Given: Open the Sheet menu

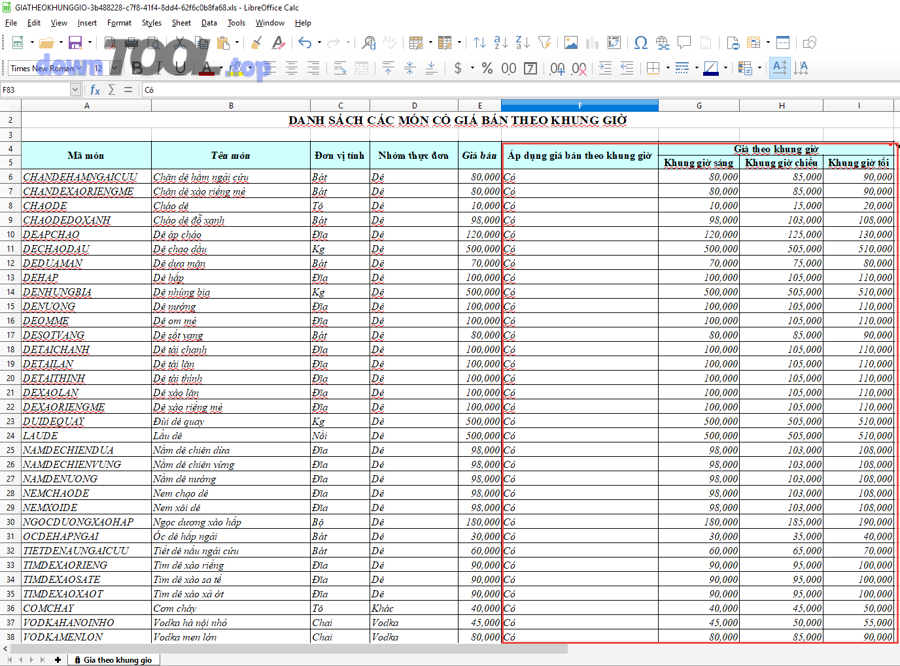Looking at the screenshot, I should tap(181, 23).
